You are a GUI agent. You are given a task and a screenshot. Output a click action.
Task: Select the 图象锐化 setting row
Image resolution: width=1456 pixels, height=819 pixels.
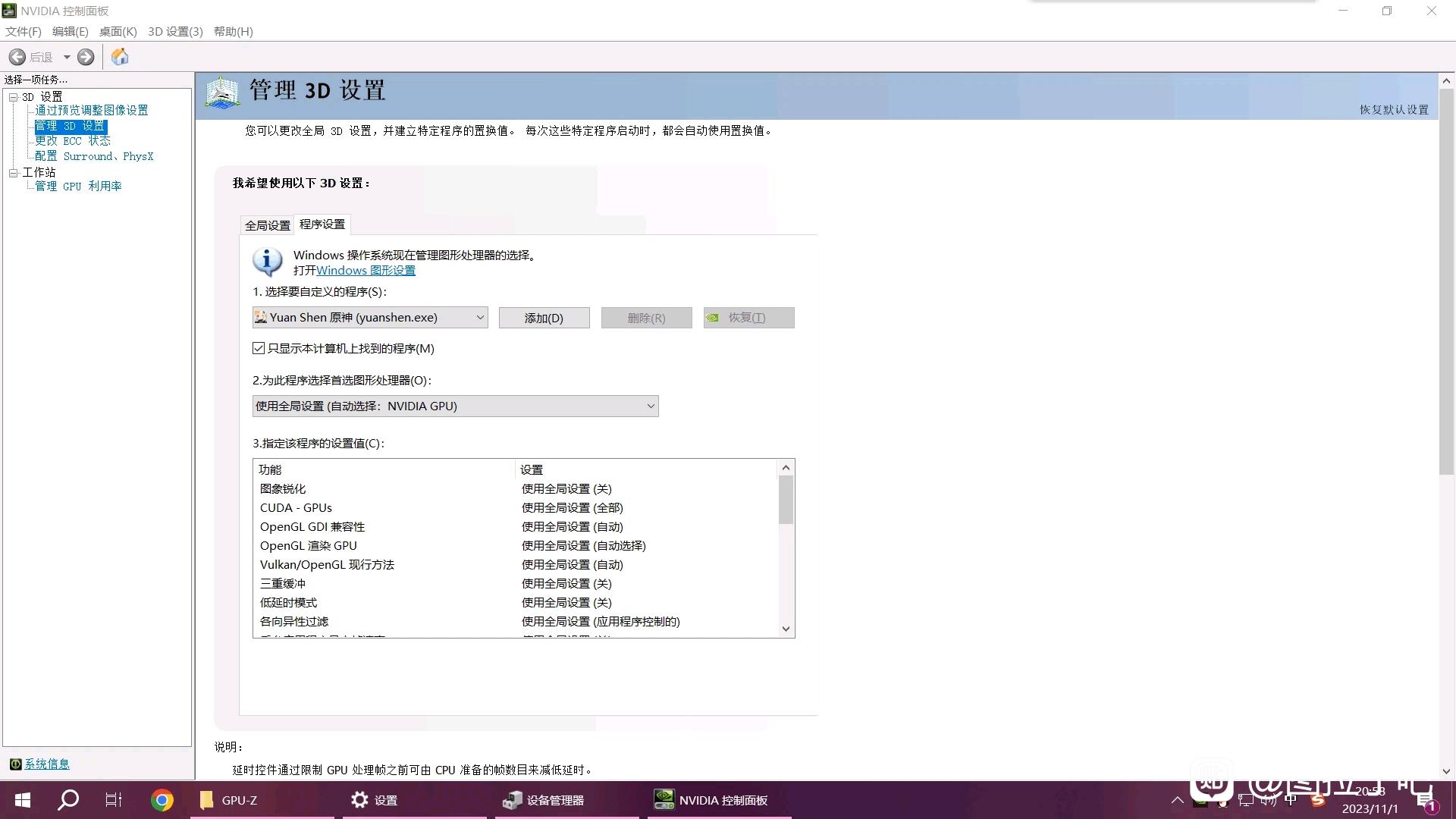click(x=516, y=489)
